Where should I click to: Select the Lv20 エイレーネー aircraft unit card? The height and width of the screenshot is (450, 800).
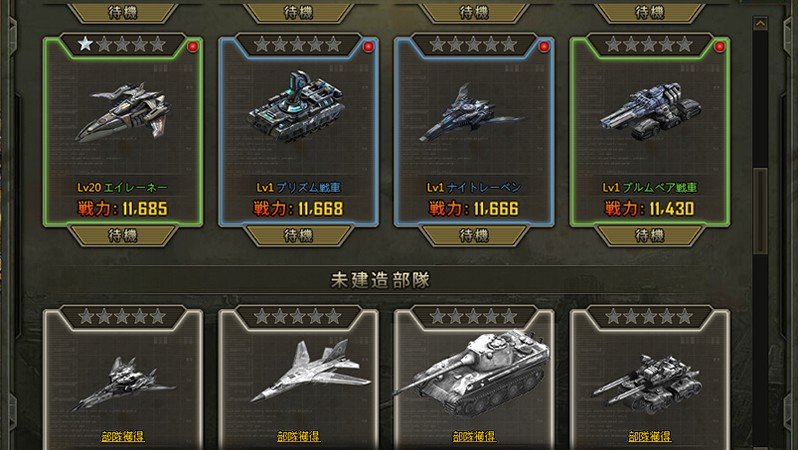click(x=122, y=131)
